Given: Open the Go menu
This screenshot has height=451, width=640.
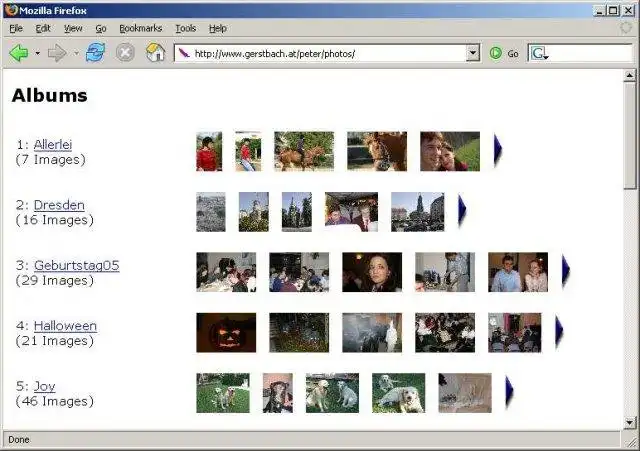Looking at the screenshot, I should coord(101,28).
